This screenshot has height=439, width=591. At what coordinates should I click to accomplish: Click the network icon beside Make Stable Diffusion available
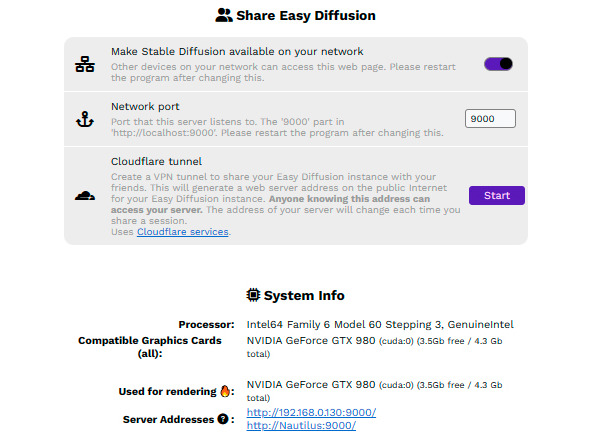pos(85,64)
